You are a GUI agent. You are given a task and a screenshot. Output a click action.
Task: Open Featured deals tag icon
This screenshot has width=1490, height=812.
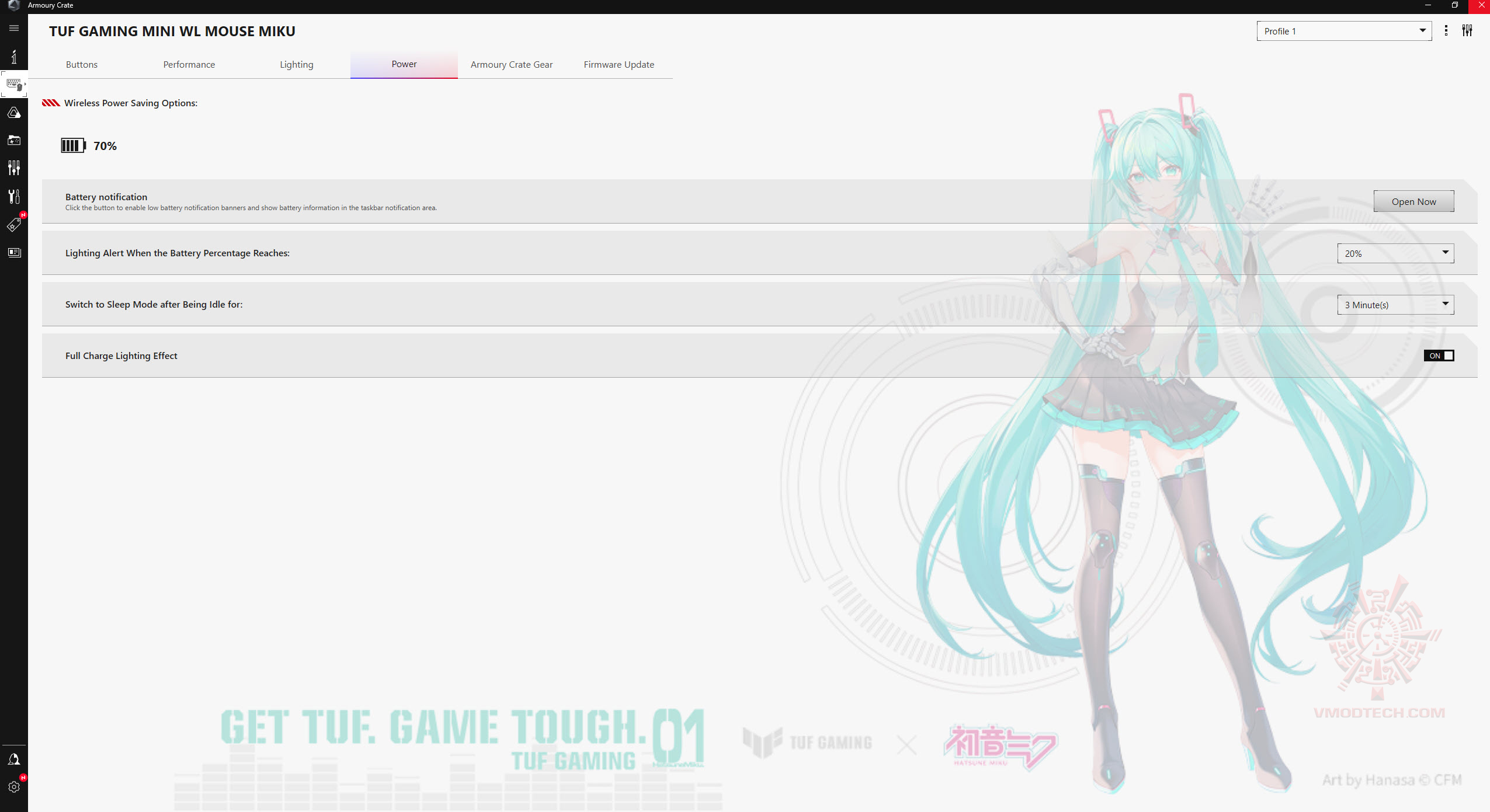[x=14, y=225]
